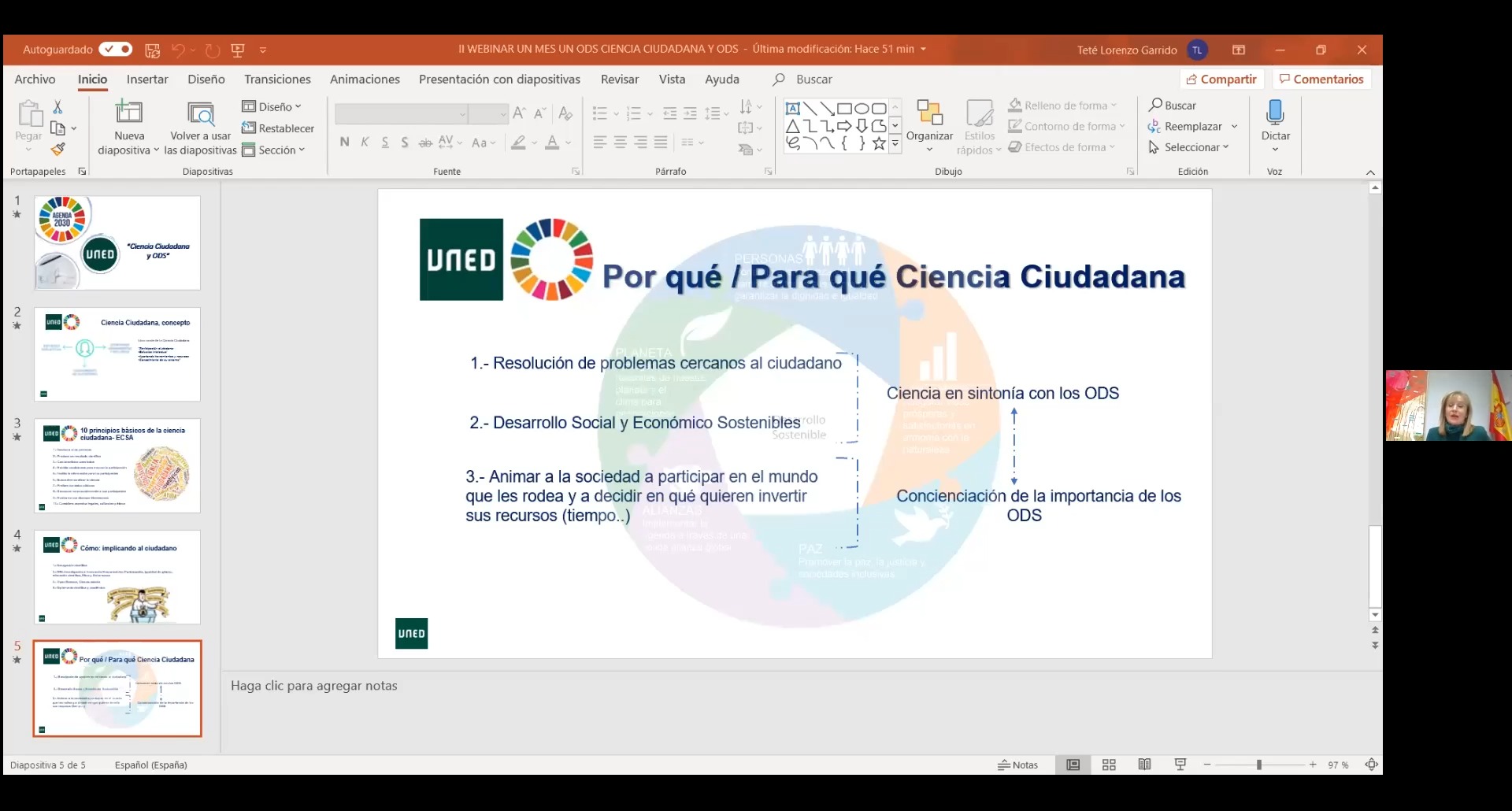Toggle text shadow formatting
Screen dimensions: 1512x811
coord(405,143)
